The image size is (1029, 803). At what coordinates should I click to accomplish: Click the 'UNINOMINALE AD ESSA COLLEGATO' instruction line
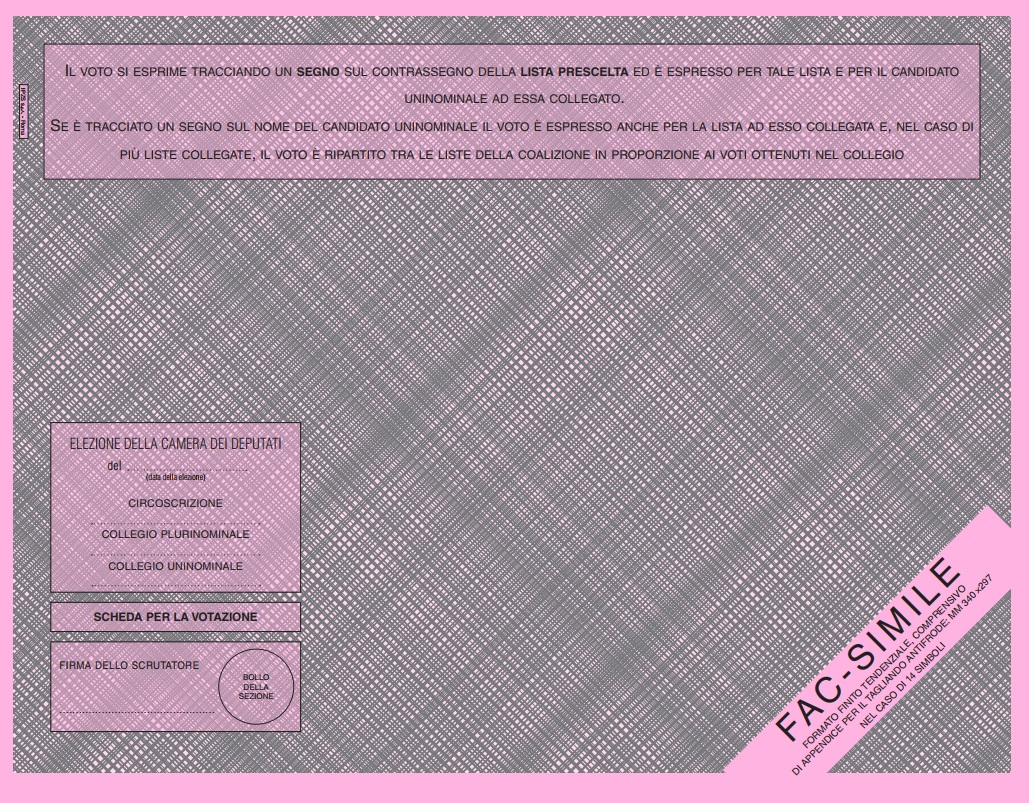pyautogui.click(x=512, y=99)
